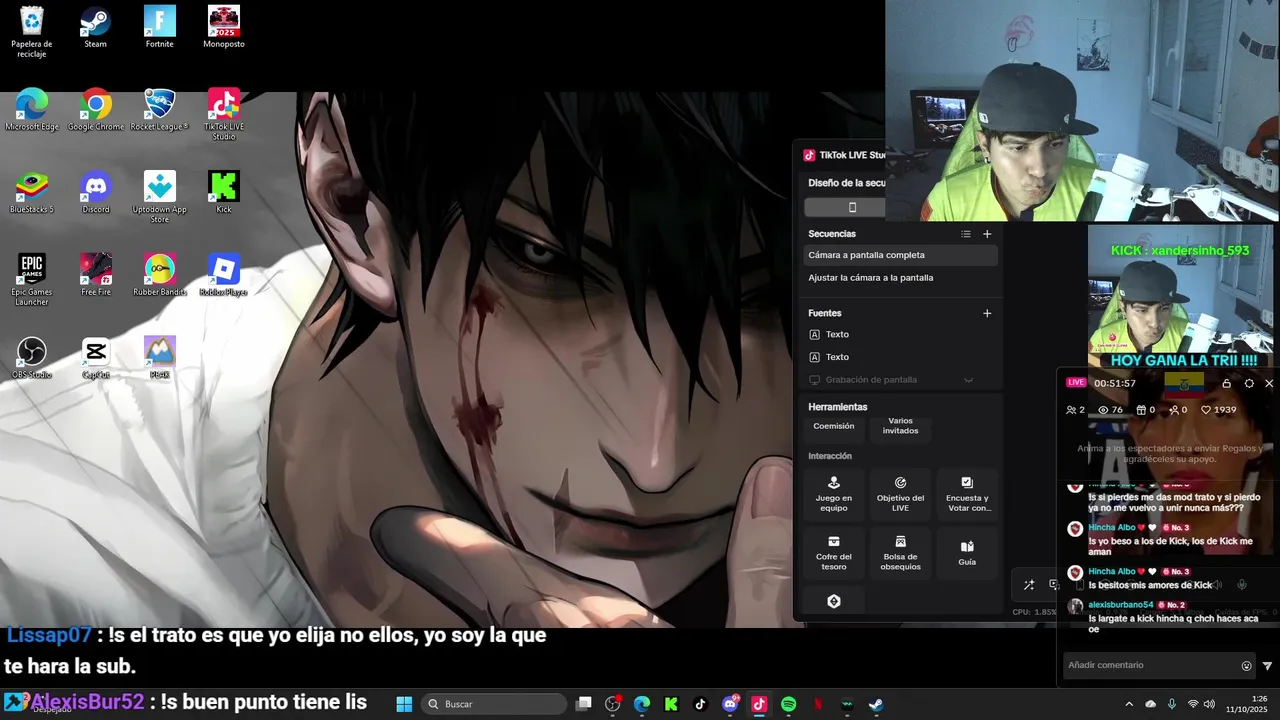Select the OBS Studio desktop icon
This screenshot has height=720, width=1280.
[32, 358]
